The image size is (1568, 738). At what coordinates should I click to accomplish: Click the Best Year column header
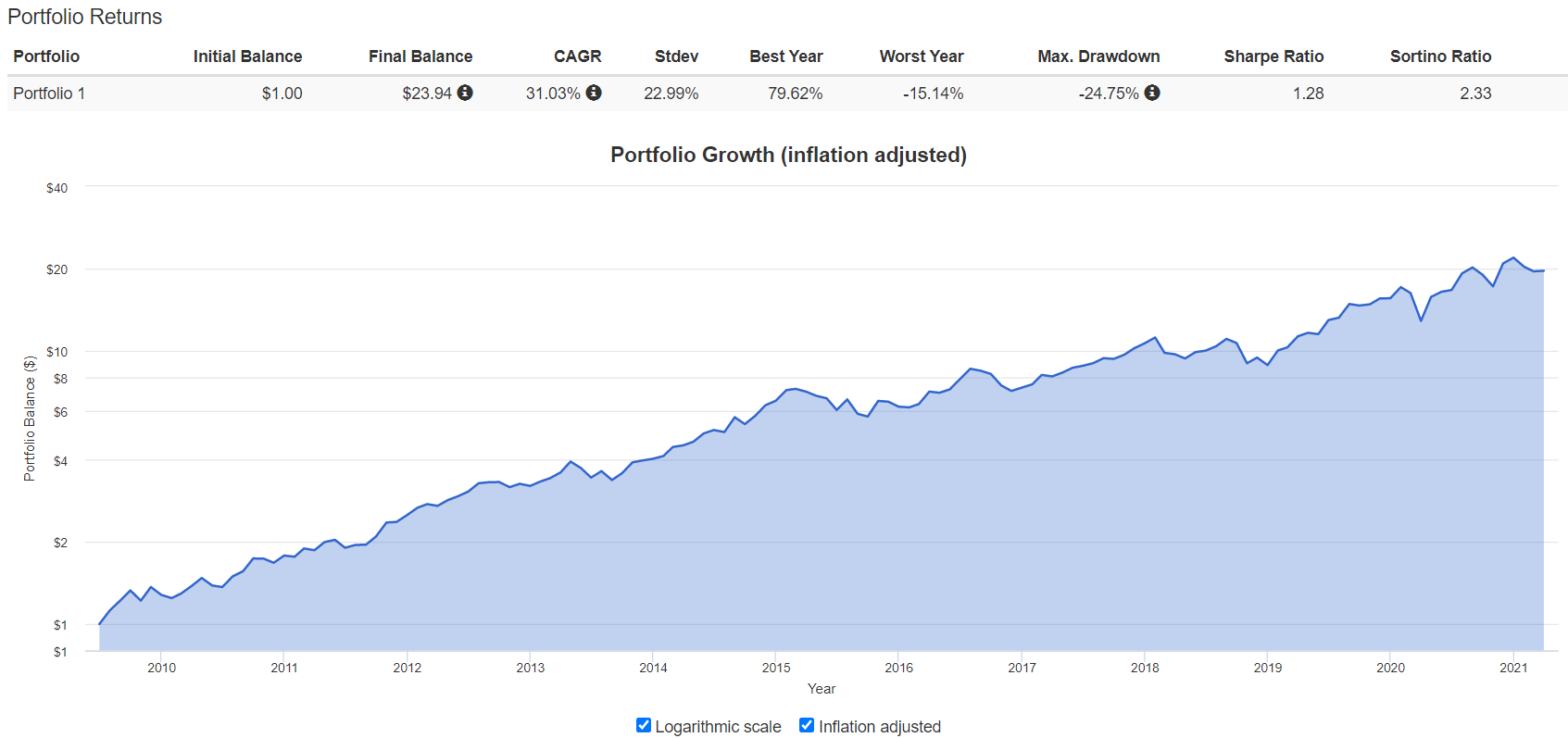click(x=785, y=56)
